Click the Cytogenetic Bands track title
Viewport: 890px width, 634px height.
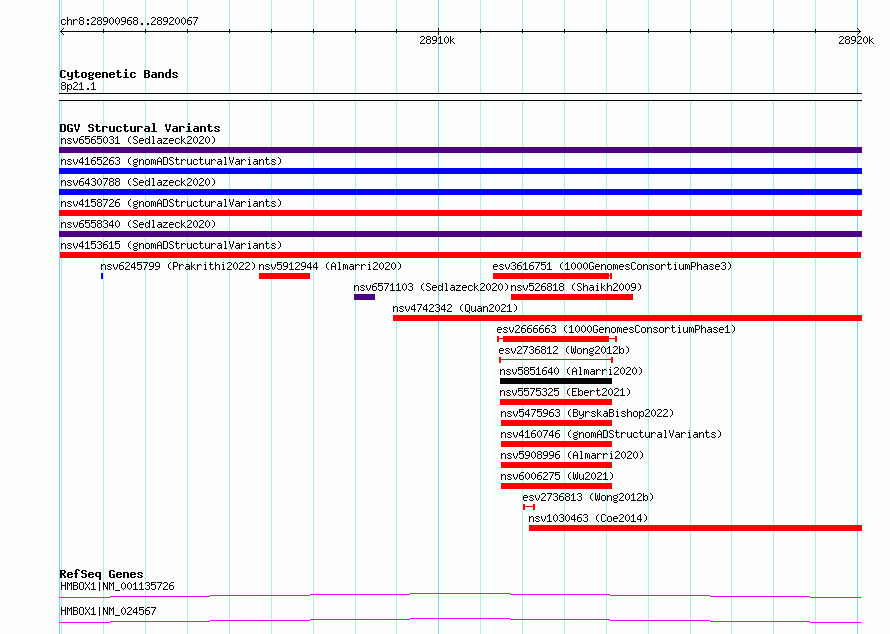pyautogui.click(x=119, y=74)
